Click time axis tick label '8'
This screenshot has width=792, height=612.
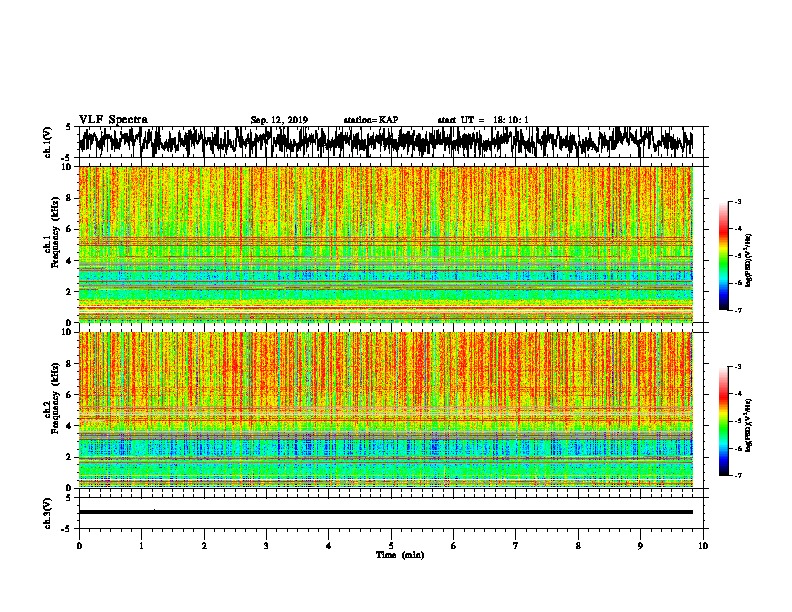tap(578, 545)
